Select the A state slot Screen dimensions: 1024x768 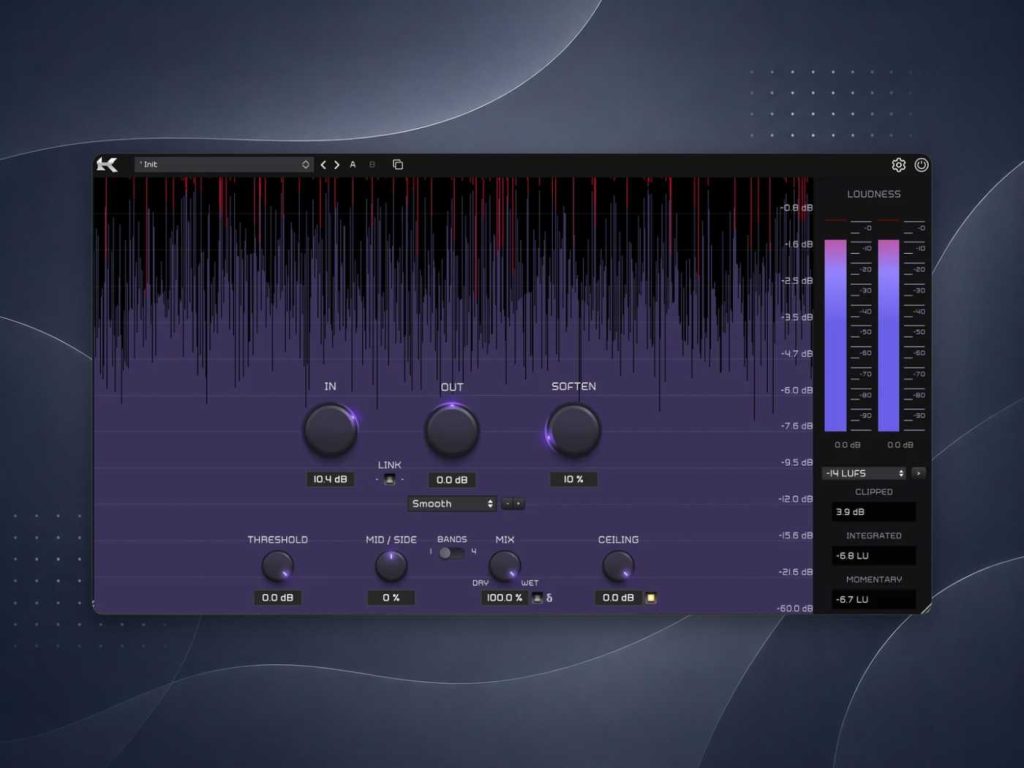[x=353, y=165]
